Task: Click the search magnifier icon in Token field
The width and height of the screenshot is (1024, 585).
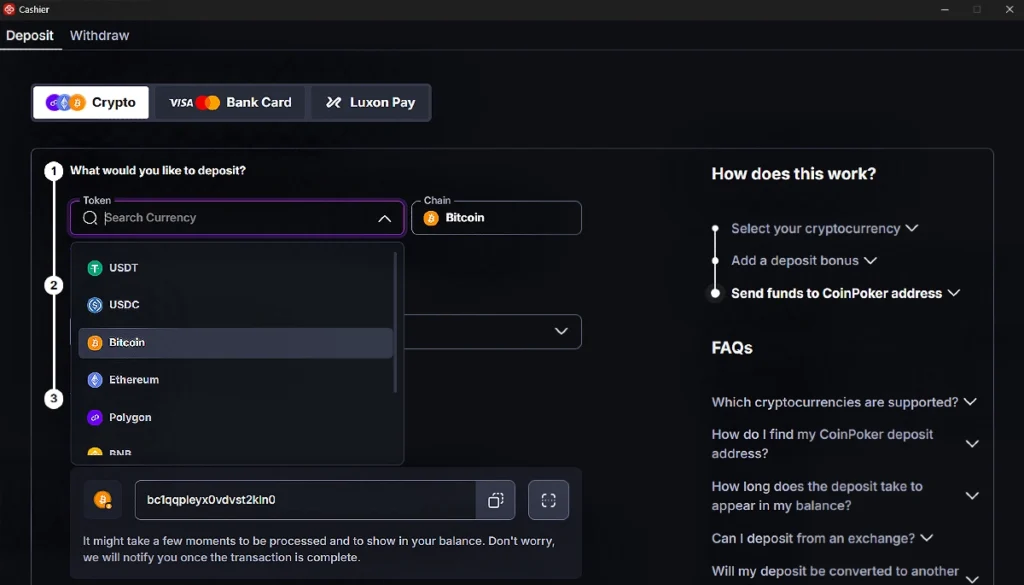Action: point(90,218)
